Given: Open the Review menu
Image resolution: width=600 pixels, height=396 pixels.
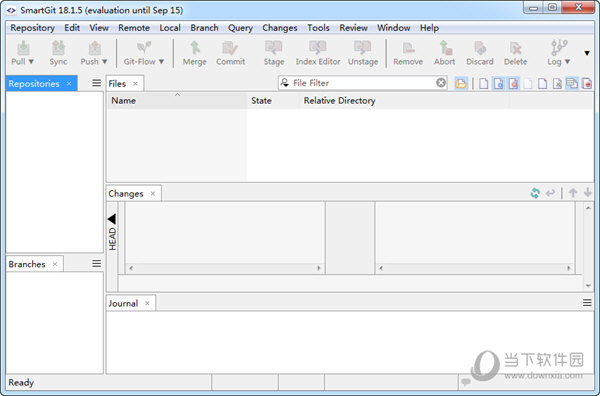Looking at the screenshot, I should [x=354, y=28].
